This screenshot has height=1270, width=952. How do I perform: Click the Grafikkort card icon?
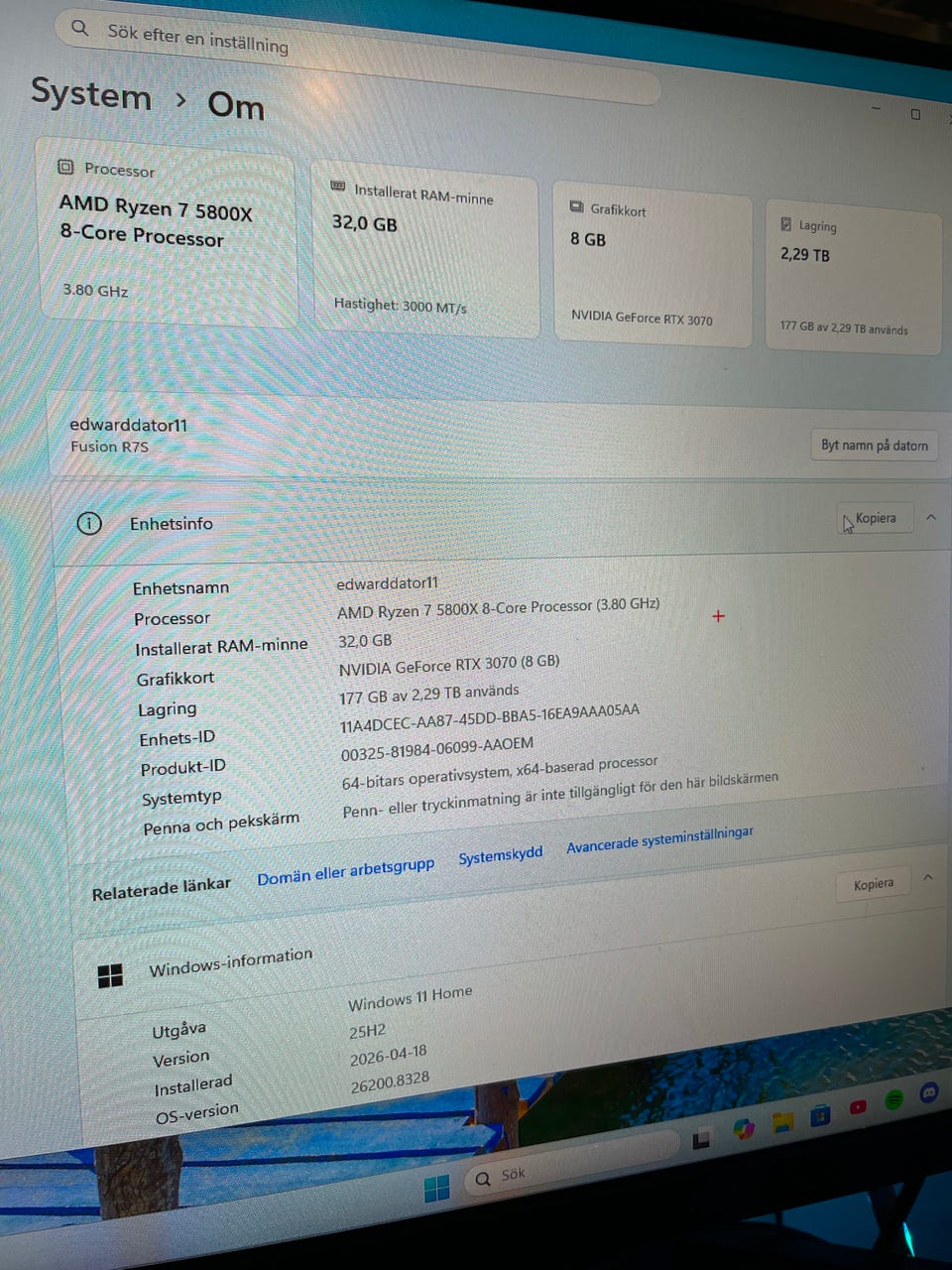click(576, 206)
